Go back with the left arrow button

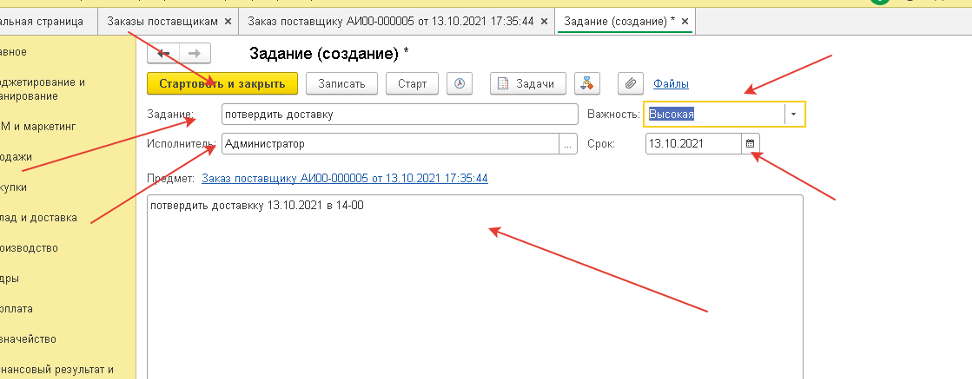coord(163,53)
